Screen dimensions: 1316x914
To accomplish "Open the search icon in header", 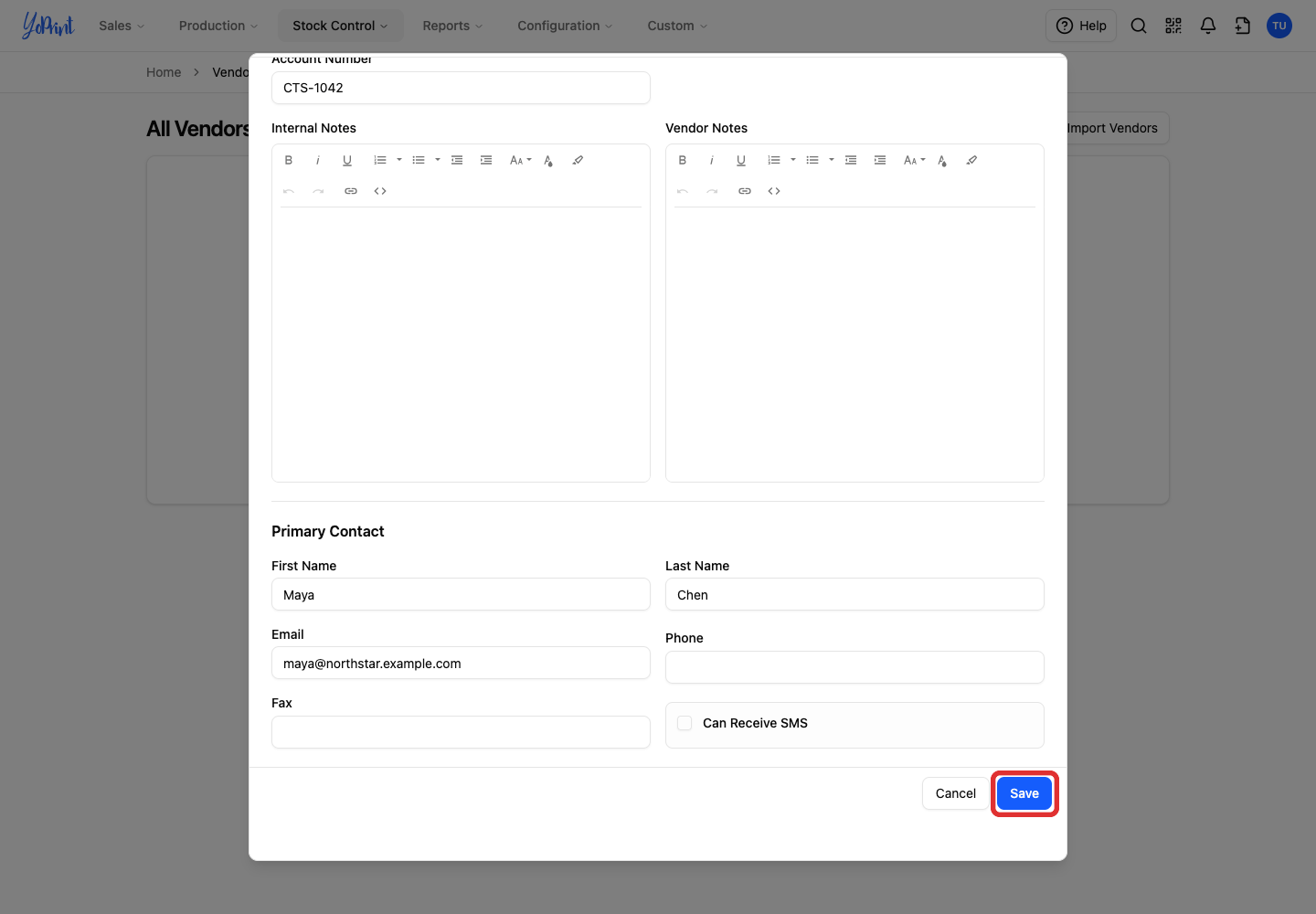I will coord(1139,26).
